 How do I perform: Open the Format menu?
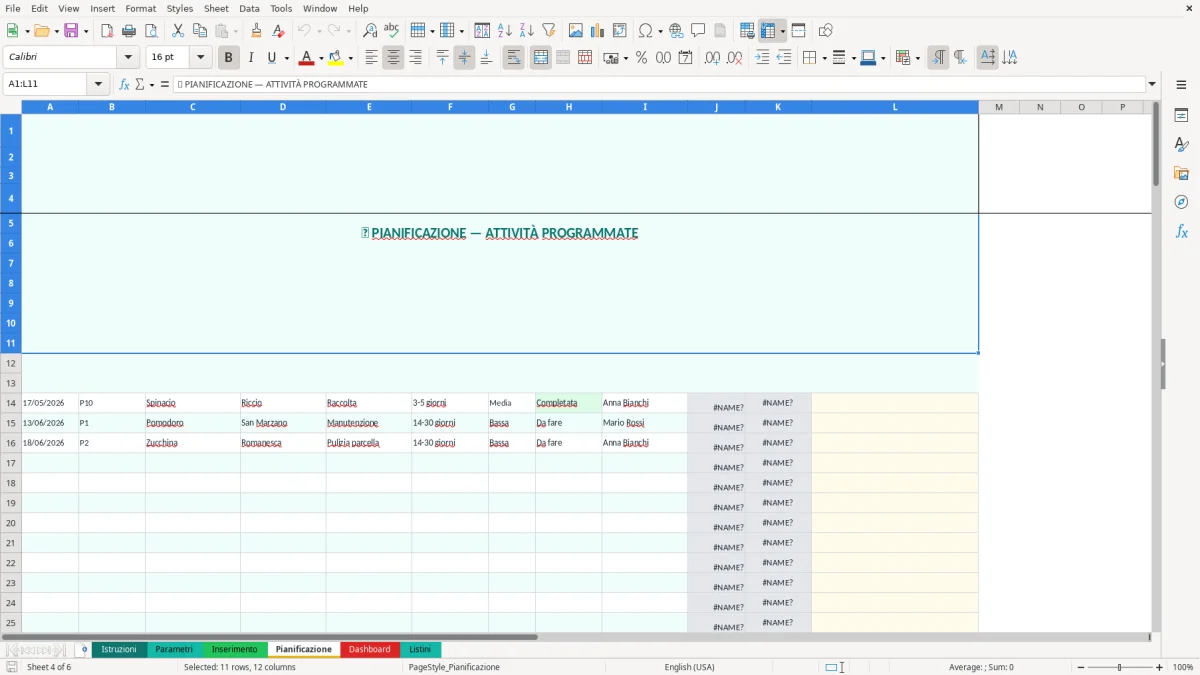pyautogui.click(x=141, y=8)
